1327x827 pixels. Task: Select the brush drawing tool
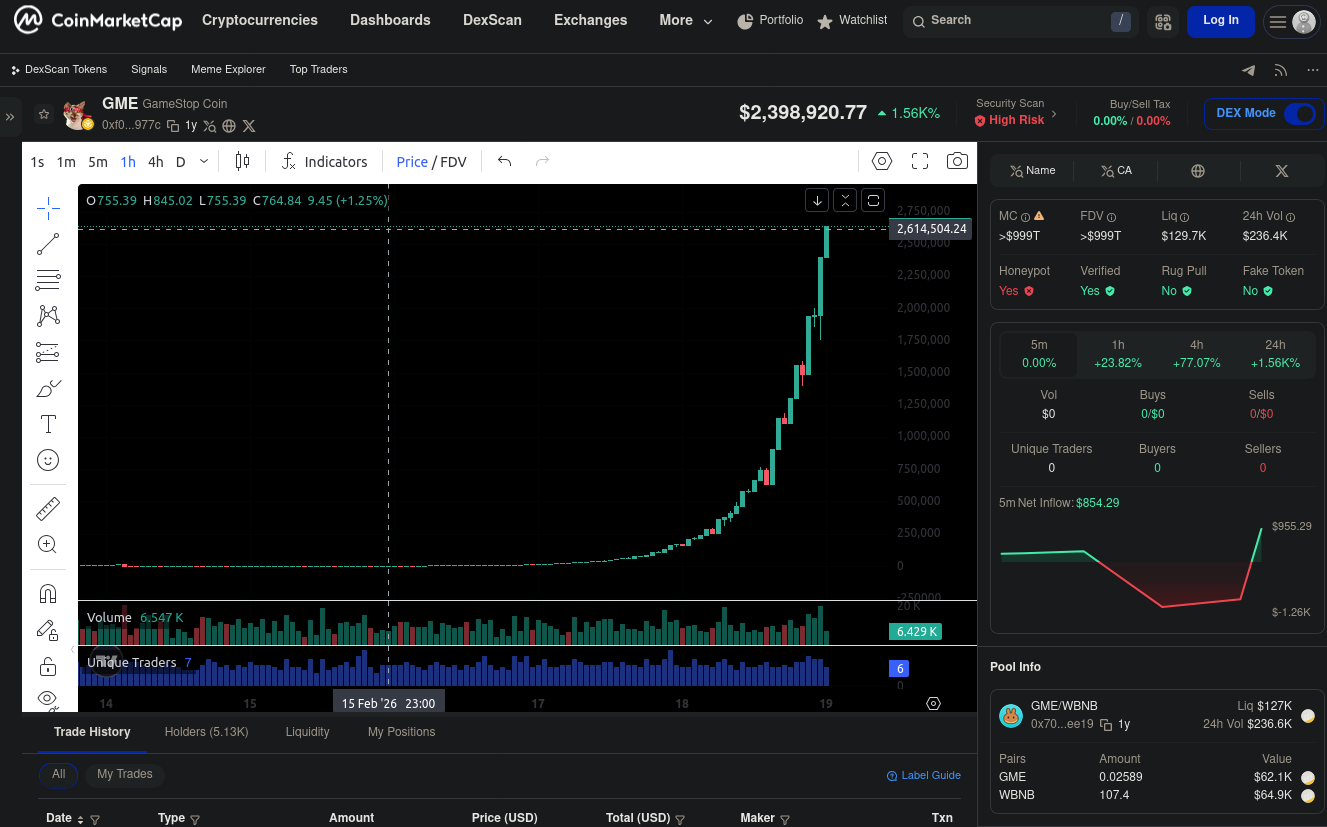tap(48, 388)
